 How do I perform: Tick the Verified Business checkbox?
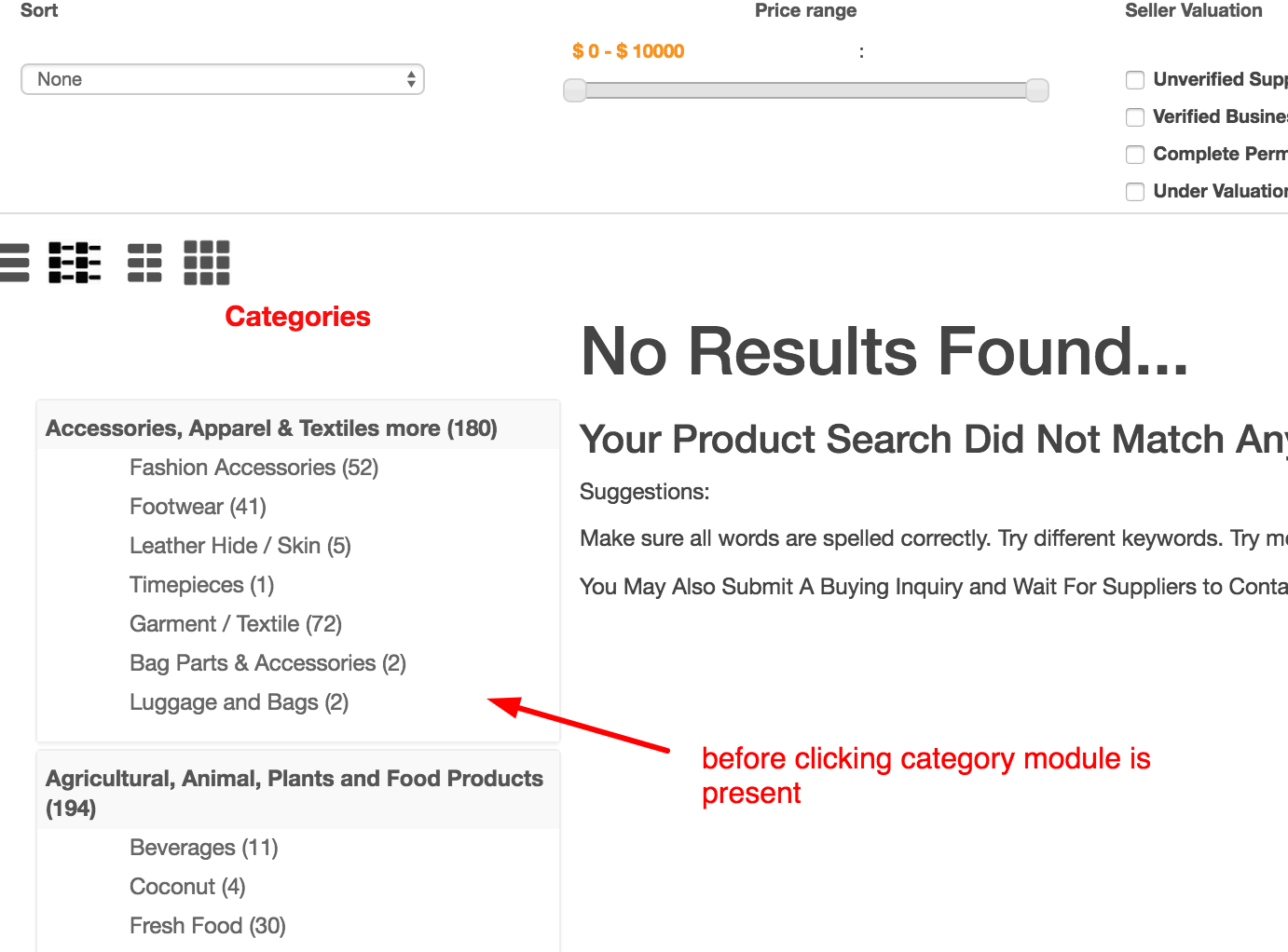1135,117
